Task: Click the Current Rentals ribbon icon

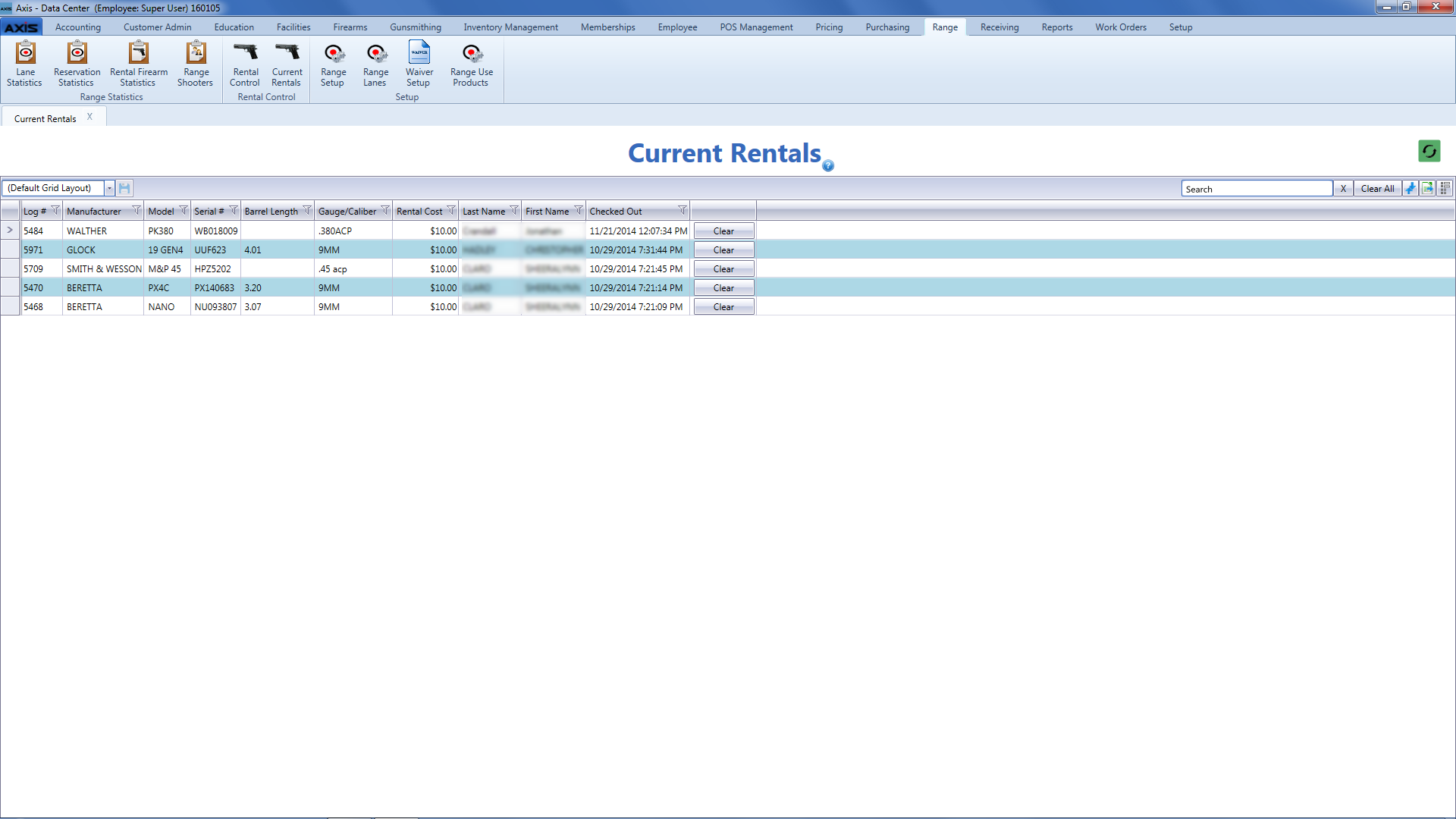Action: point(287,64)
